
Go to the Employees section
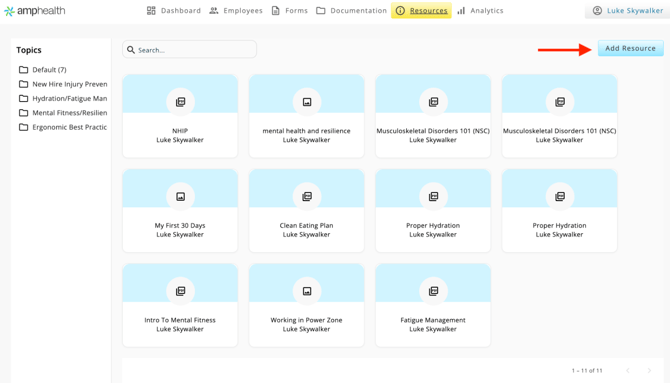pos(236,11)
